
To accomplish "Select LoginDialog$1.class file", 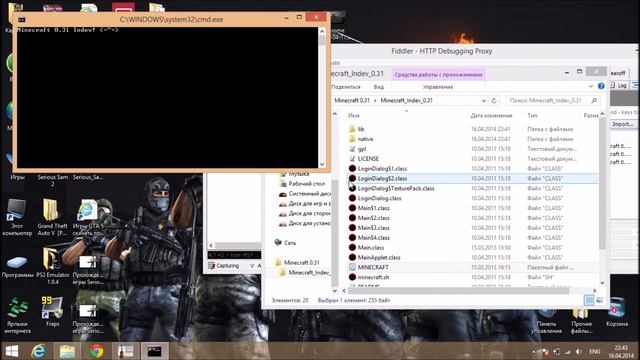I will [382, 168].
